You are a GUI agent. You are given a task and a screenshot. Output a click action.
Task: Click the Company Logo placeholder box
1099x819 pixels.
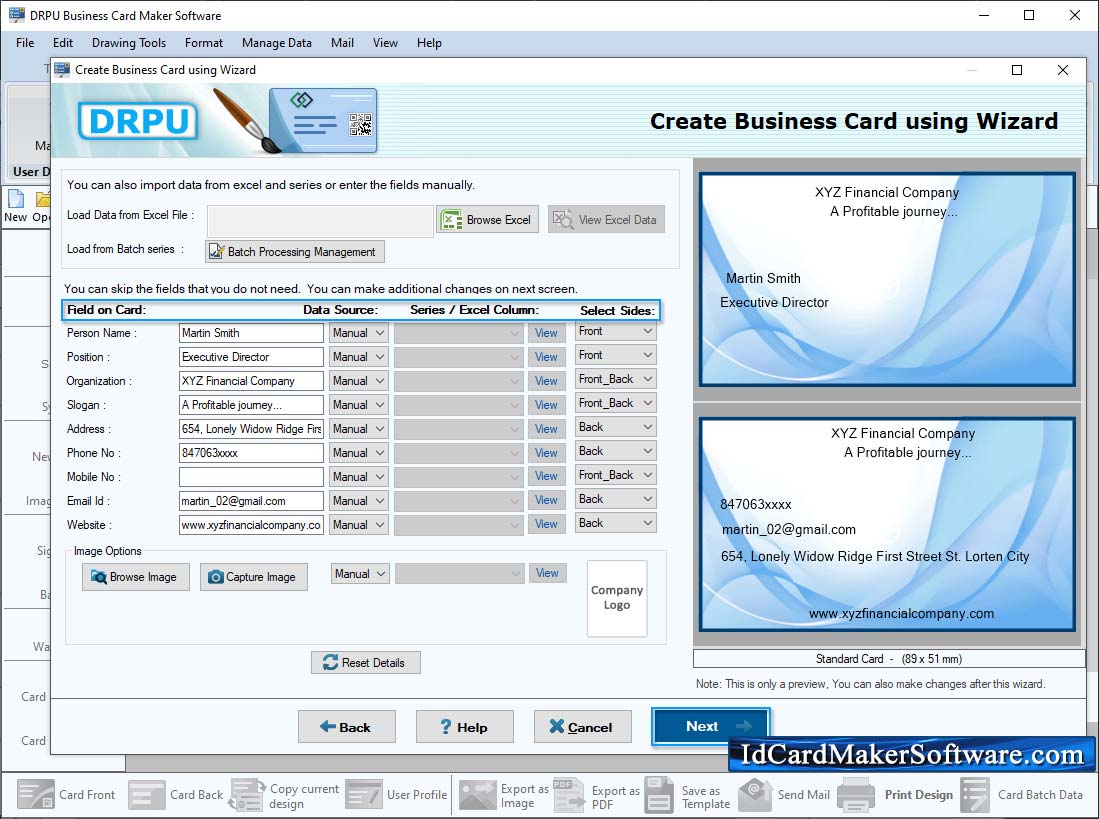click(617, 598)
